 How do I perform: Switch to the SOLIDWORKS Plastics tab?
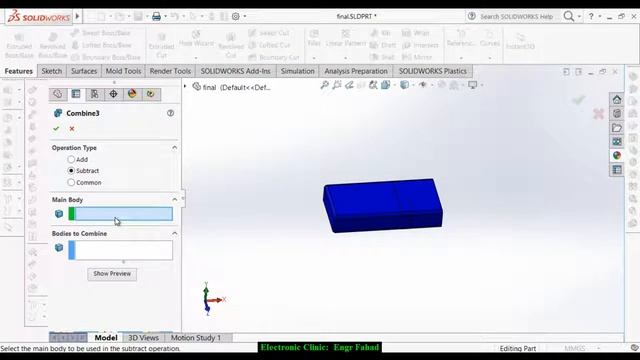click(433, 71)
